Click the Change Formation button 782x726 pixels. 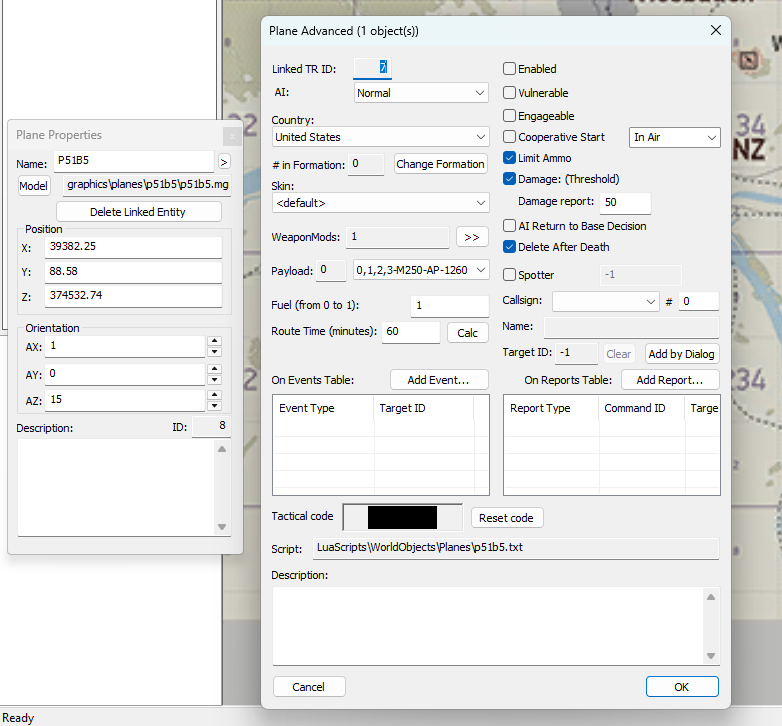[x=440, y=164]
